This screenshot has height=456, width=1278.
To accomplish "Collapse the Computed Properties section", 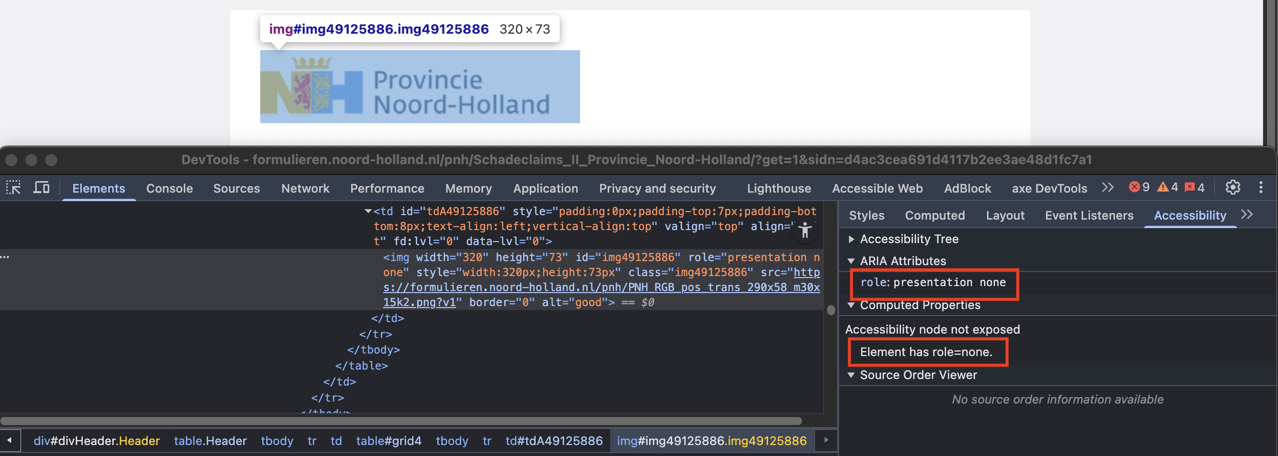I will pos(852,305).
